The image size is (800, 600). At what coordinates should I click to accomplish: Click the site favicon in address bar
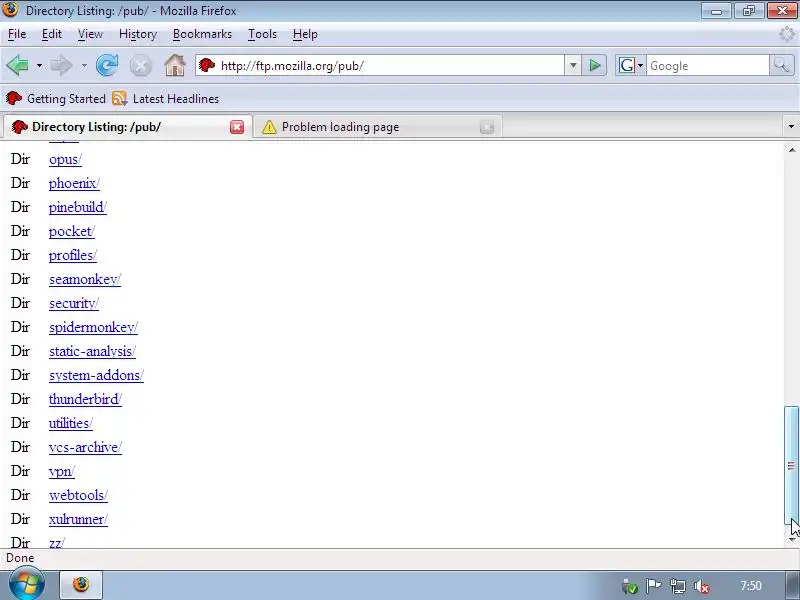207,65
